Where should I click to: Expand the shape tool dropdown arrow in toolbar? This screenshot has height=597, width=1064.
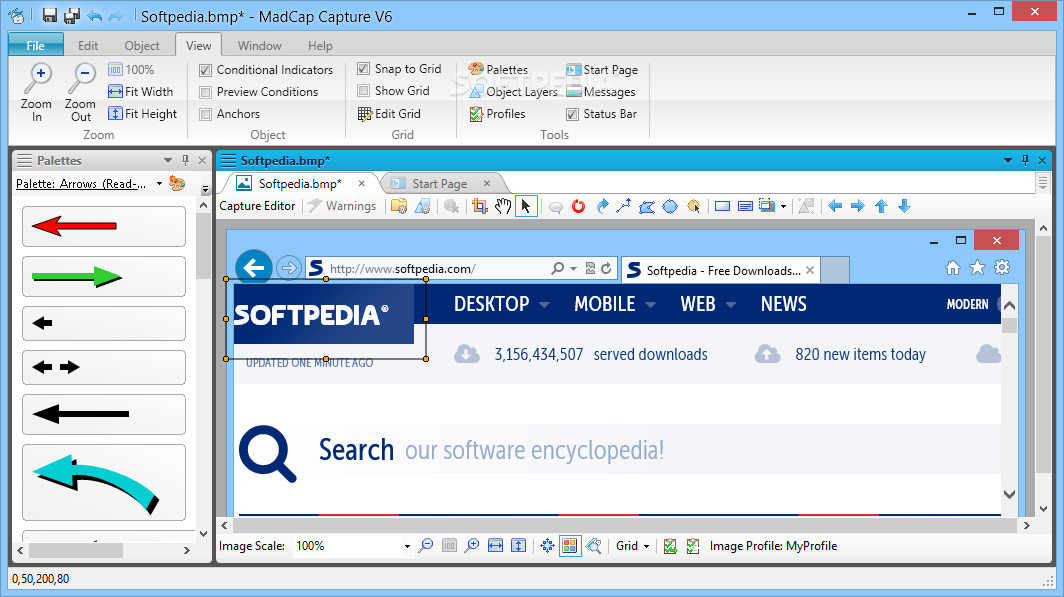pos(784,206)
